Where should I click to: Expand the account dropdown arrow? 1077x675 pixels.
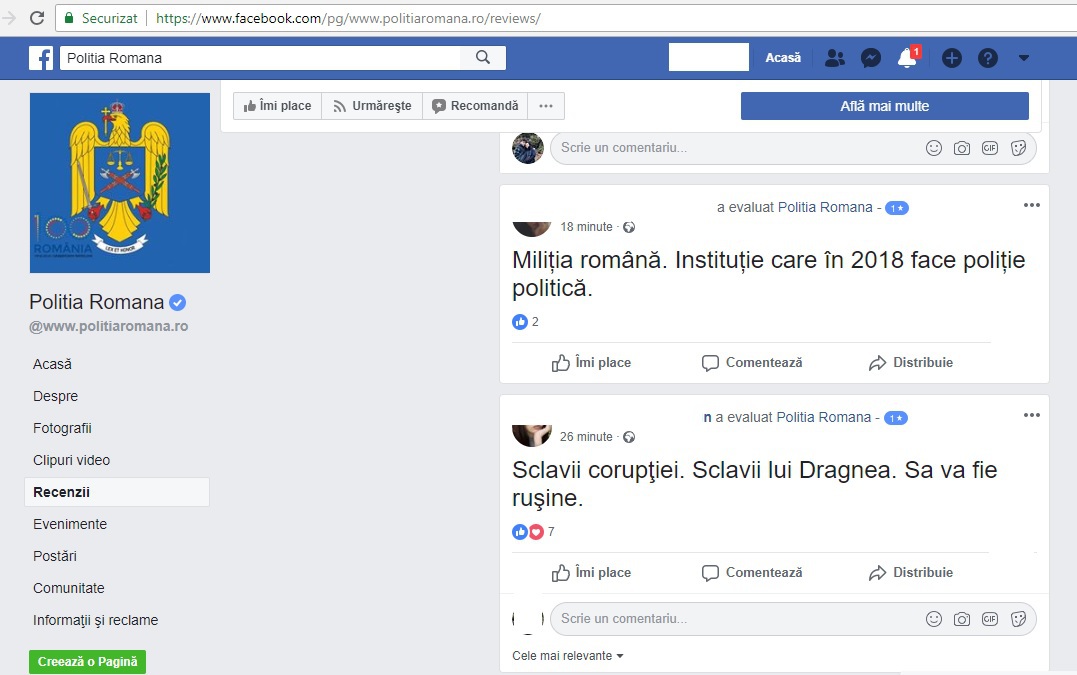(1023, 58)
